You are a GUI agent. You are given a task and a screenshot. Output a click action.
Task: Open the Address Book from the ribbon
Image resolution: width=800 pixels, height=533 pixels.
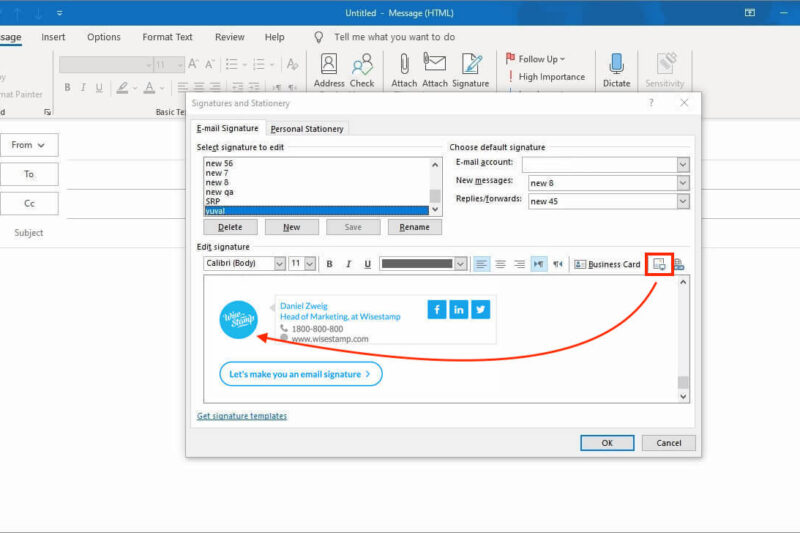point(328,69)
